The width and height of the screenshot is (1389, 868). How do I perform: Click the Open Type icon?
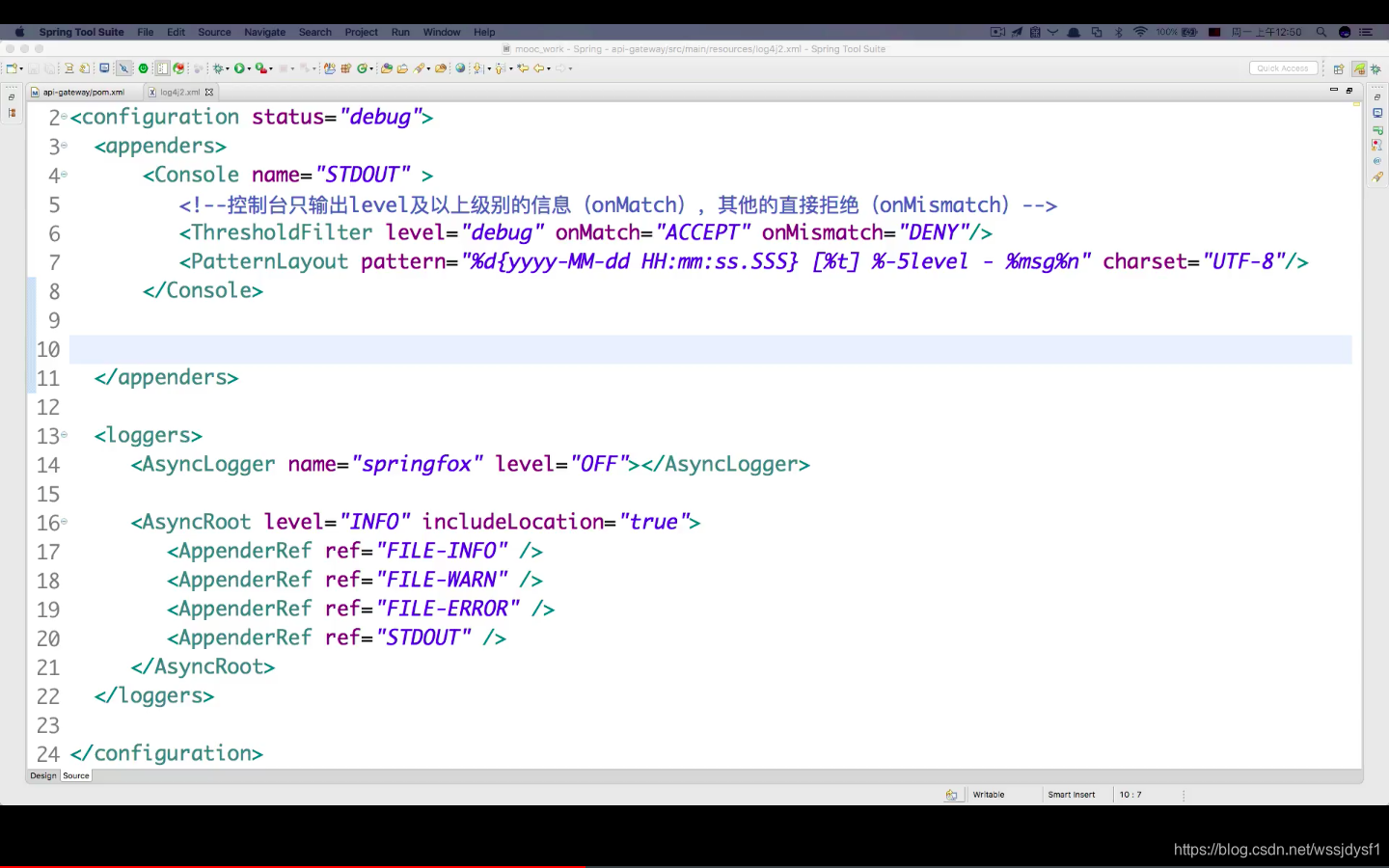[387, 68]
